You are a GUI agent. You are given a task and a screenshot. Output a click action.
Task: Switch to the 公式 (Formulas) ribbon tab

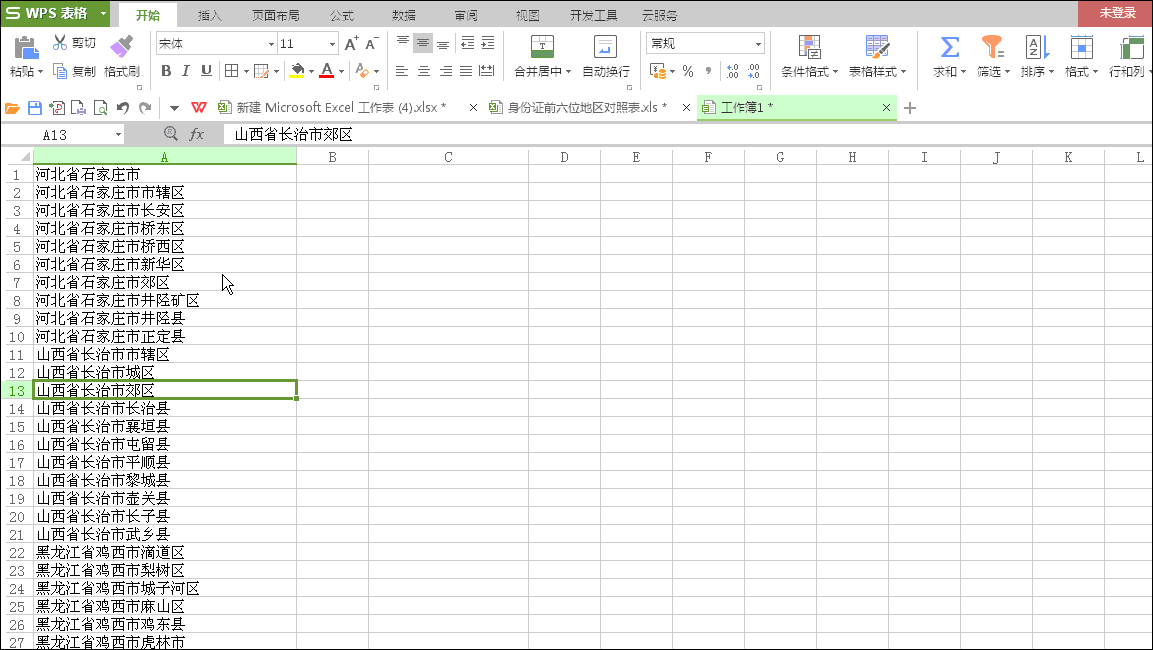click(x=341, y=15)
